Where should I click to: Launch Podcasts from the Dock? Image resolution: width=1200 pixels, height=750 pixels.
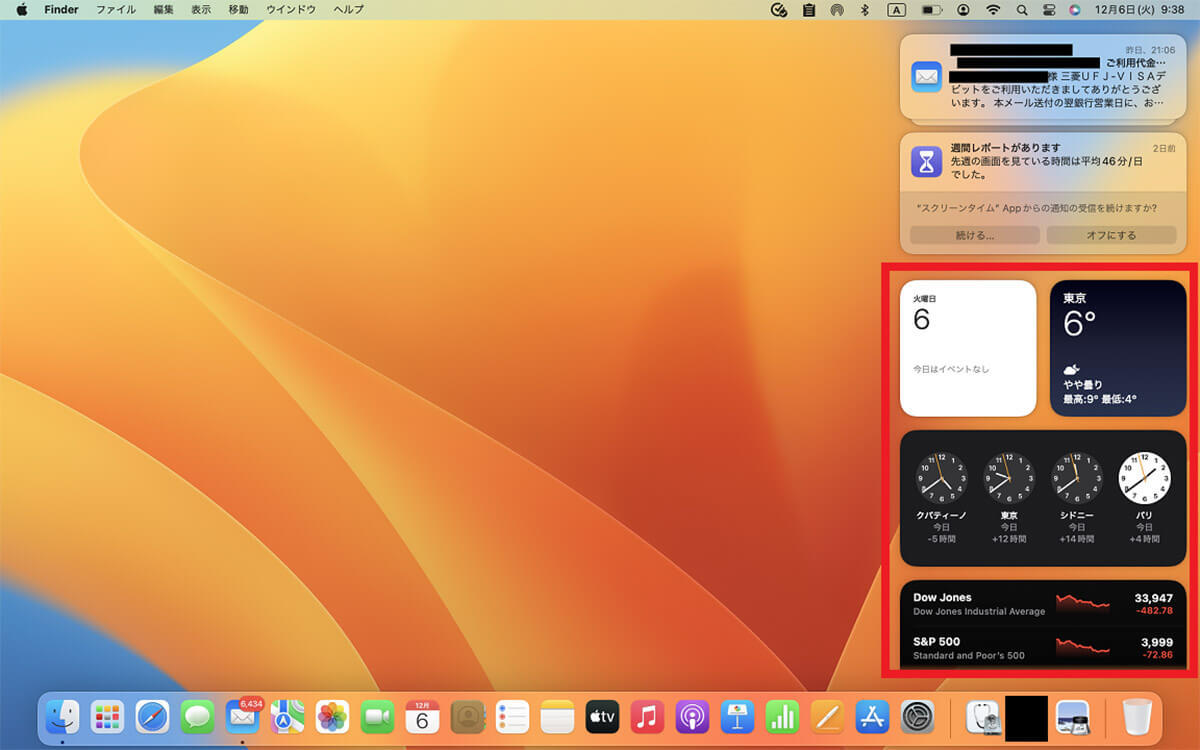[692, 716]
